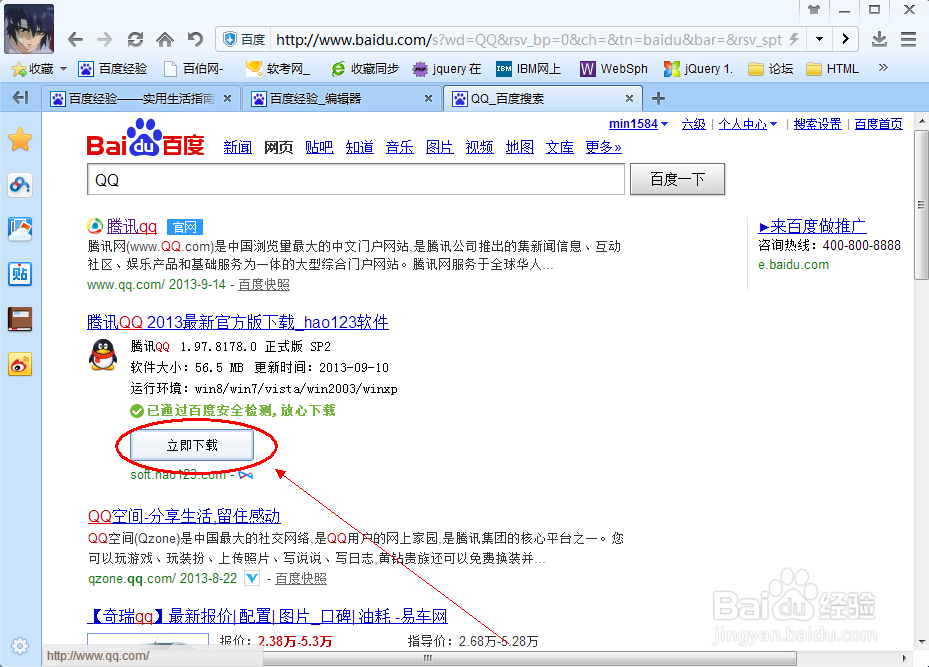Refresh the current page
The width and height of the screenshot is (929, 667).
point(135,38)
